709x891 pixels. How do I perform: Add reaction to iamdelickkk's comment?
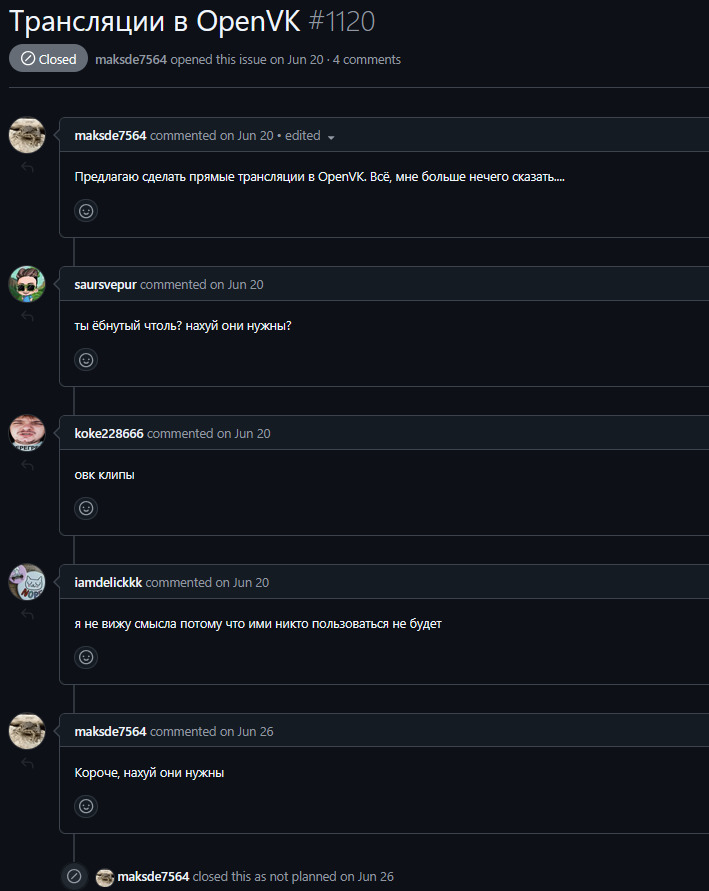(87, 657)
